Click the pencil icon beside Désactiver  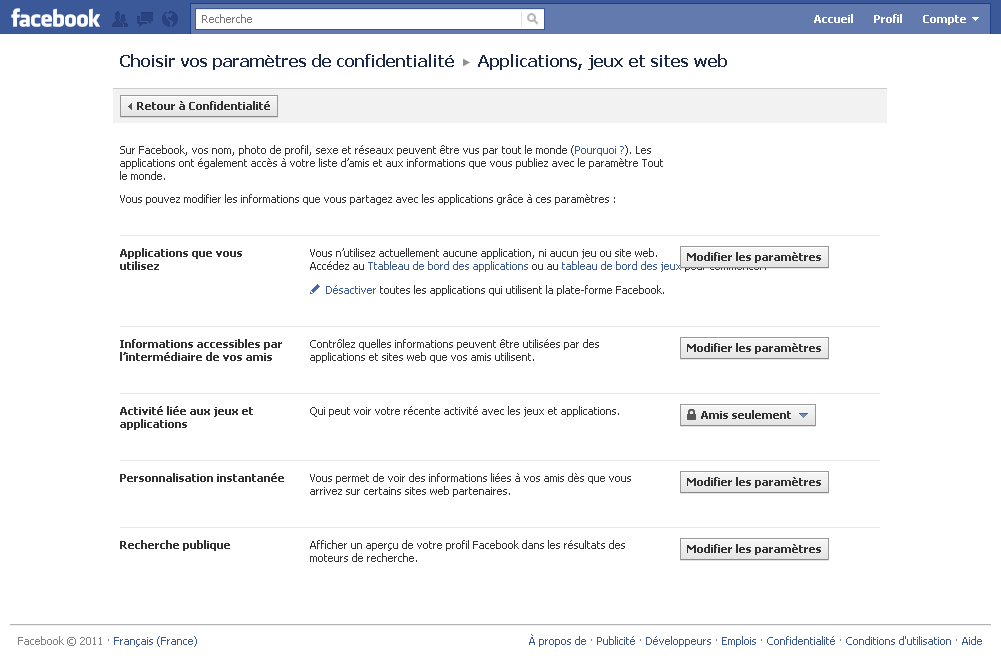tap(315, 290)
